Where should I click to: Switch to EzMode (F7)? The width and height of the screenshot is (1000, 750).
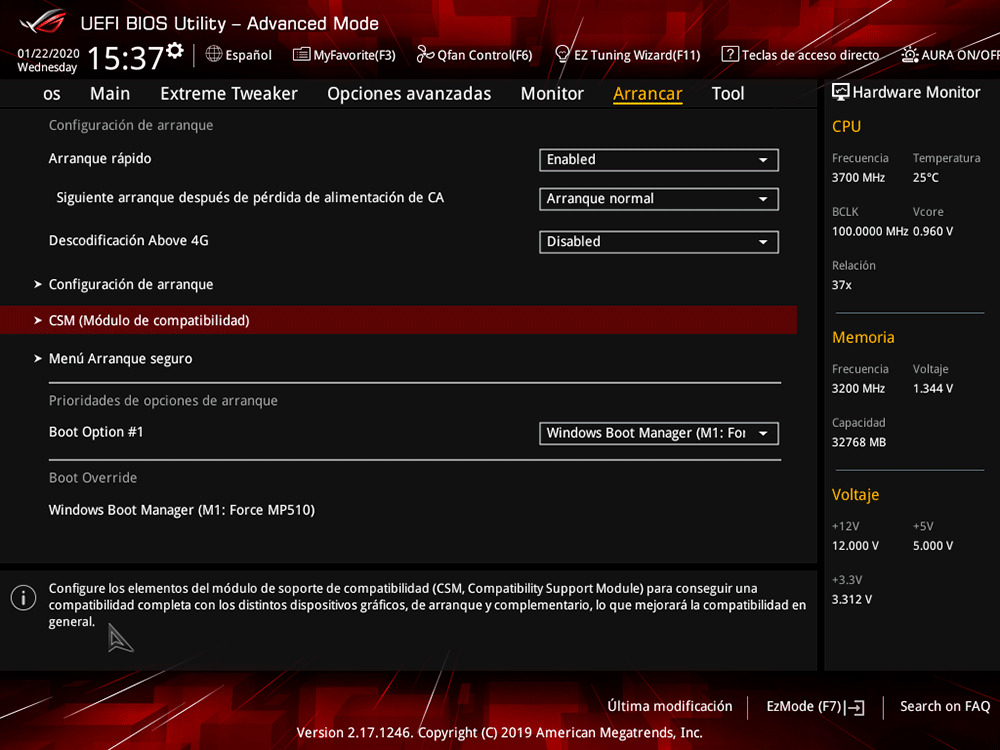tap(815, 707)
